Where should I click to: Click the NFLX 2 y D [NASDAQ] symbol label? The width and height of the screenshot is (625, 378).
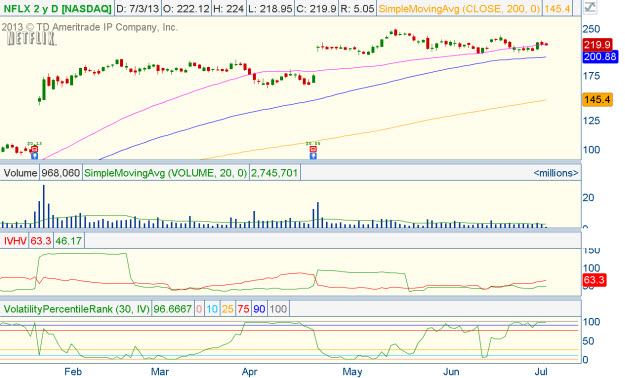[x=57, y=8]
